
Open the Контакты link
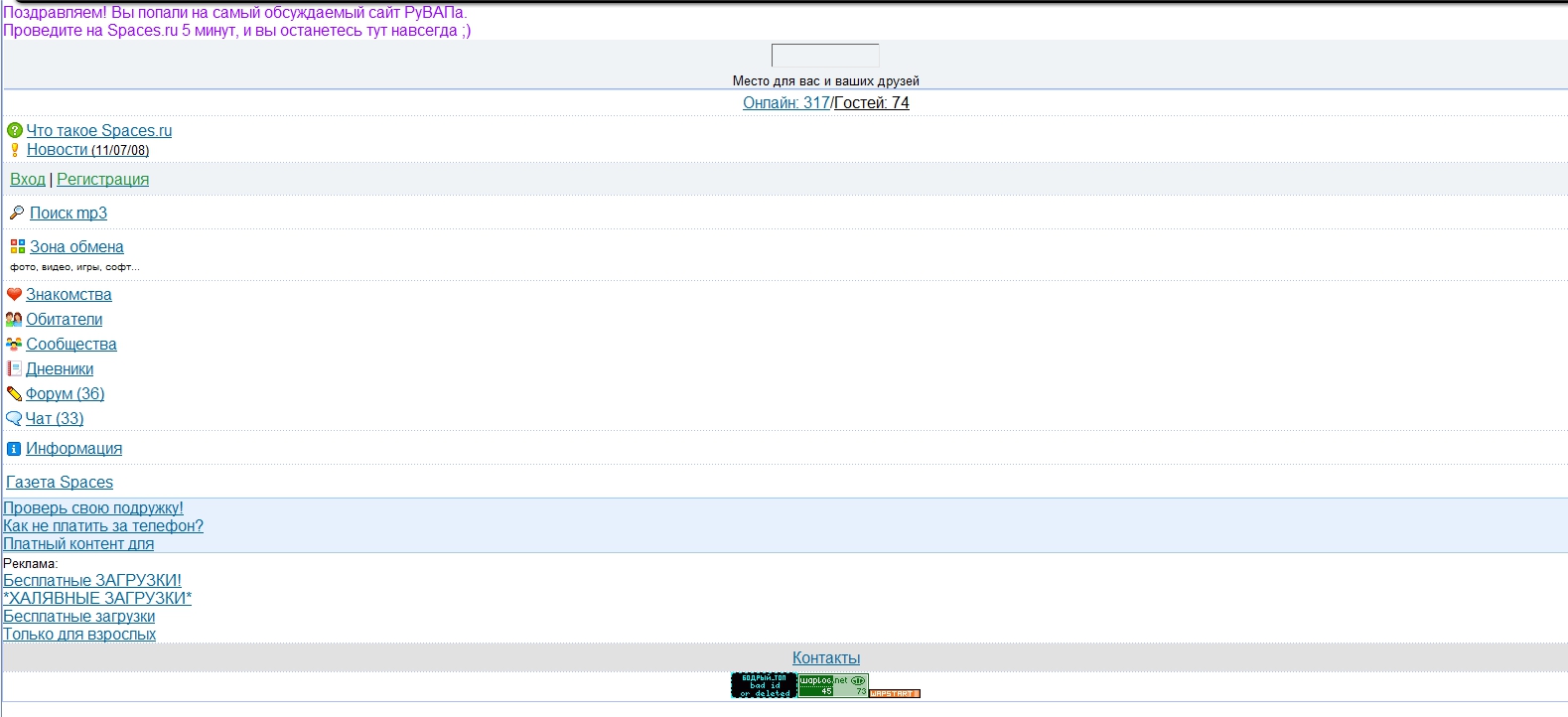point(826,657)
